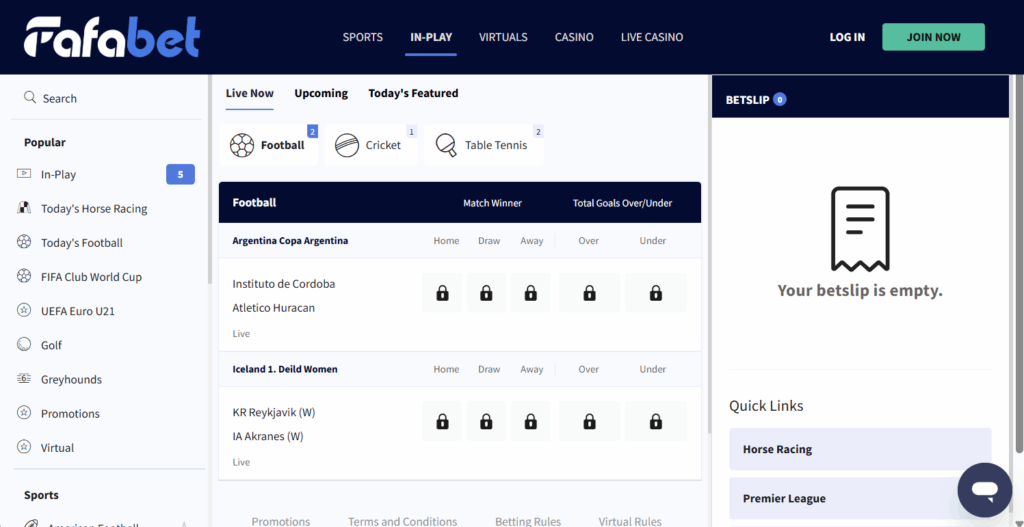Click locked Over odds for KR Reykjavik (W)
The height and width of the screenshot is (527, 1024).
pos(589,421)
